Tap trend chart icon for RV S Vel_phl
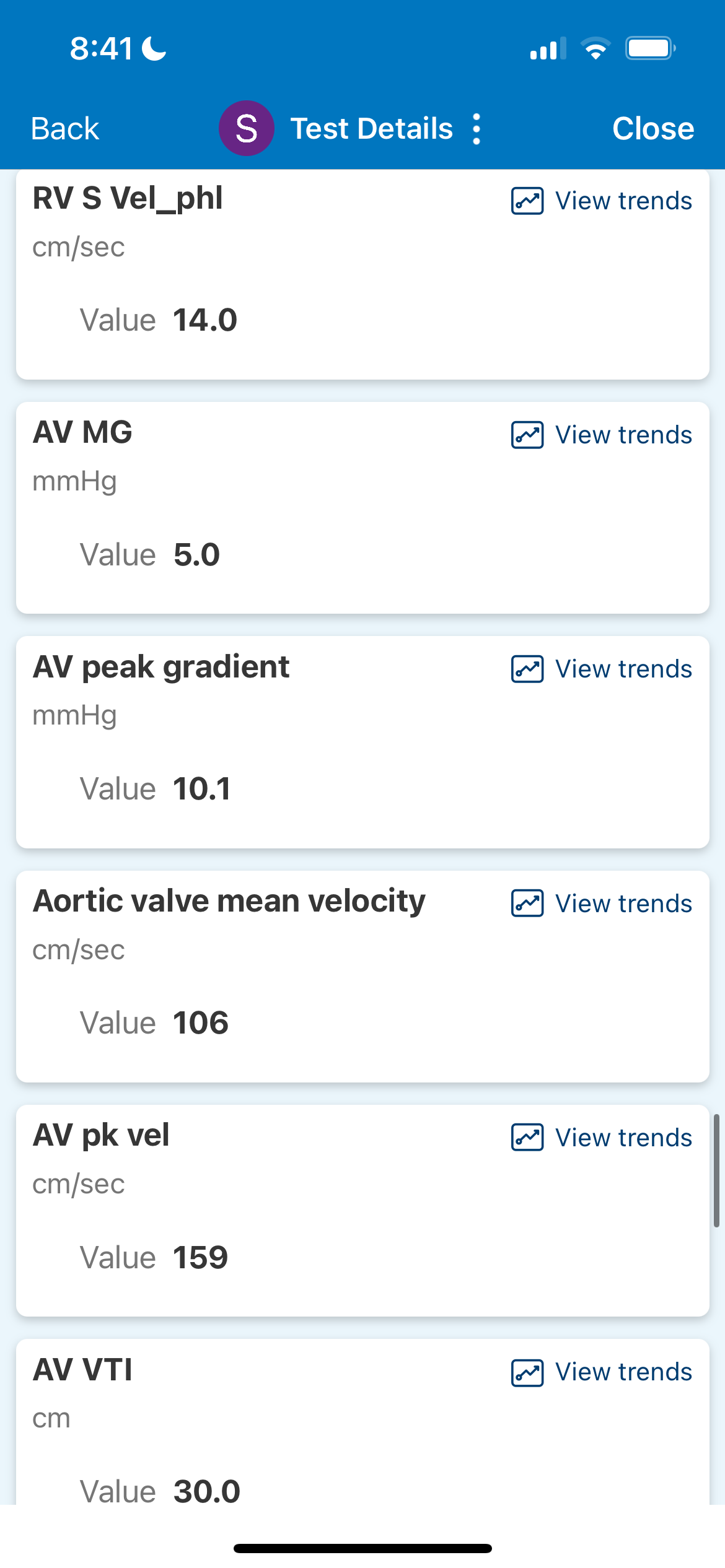725x1568 pixels. click(527, 201)
